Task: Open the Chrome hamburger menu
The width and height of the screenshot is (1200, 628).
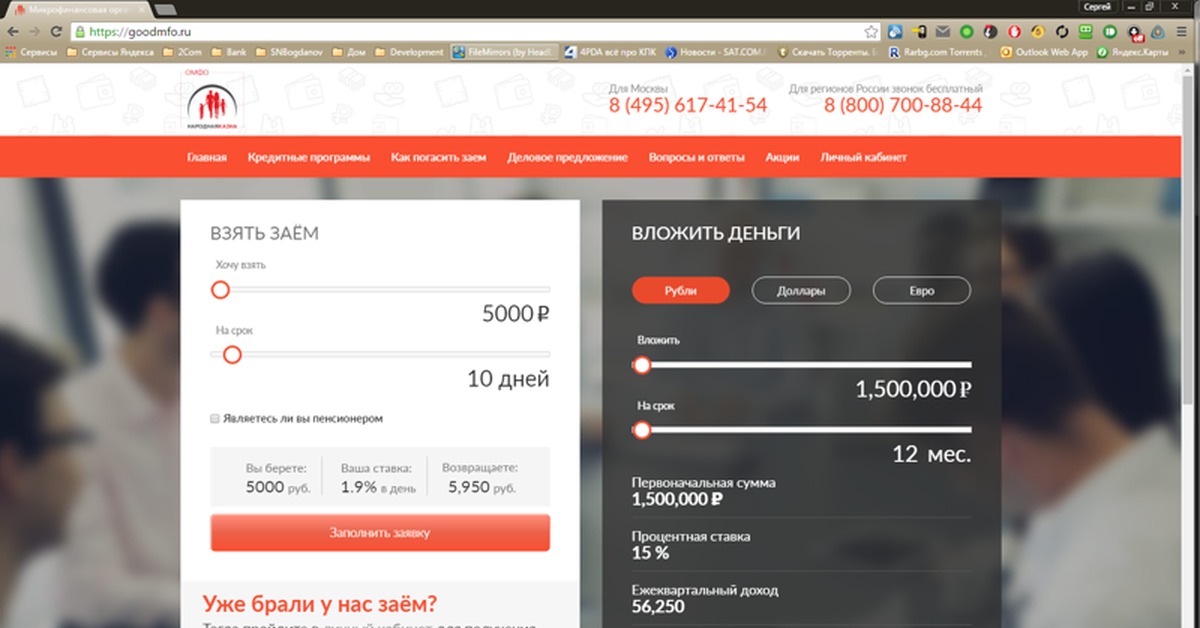Action: 1181,32
